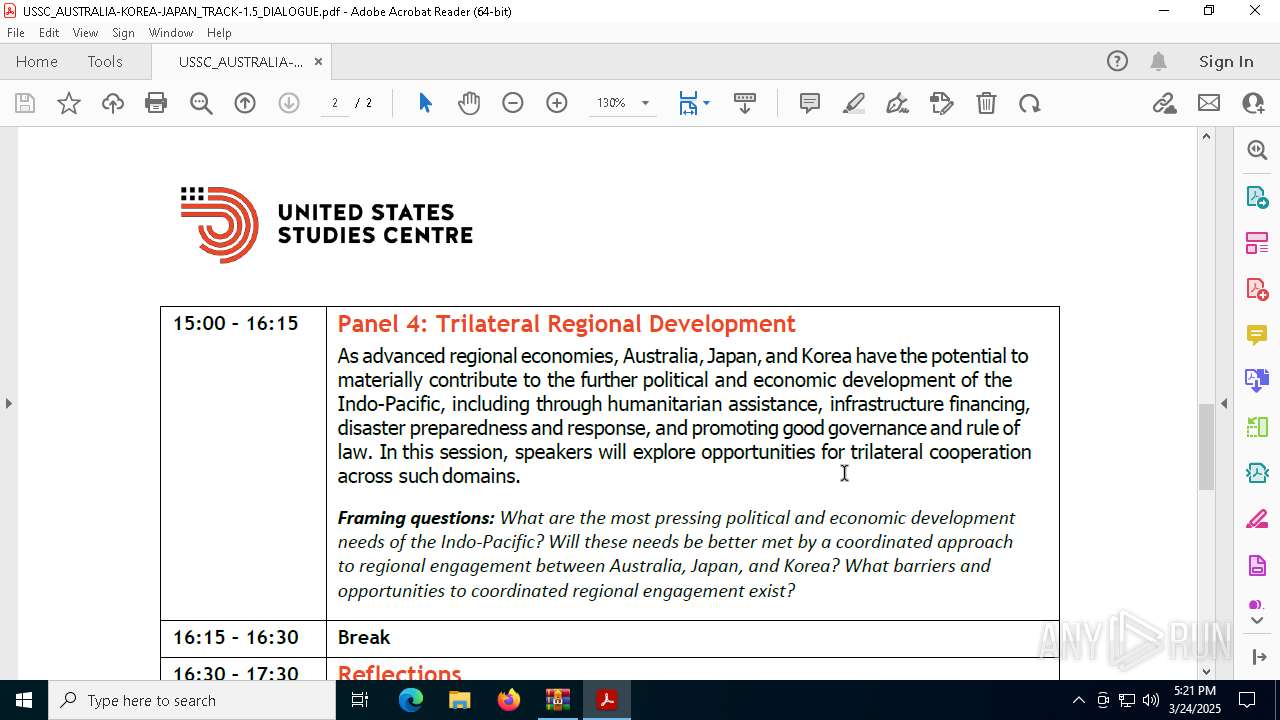Open the edit and stamp tool icon

[942, 103]
